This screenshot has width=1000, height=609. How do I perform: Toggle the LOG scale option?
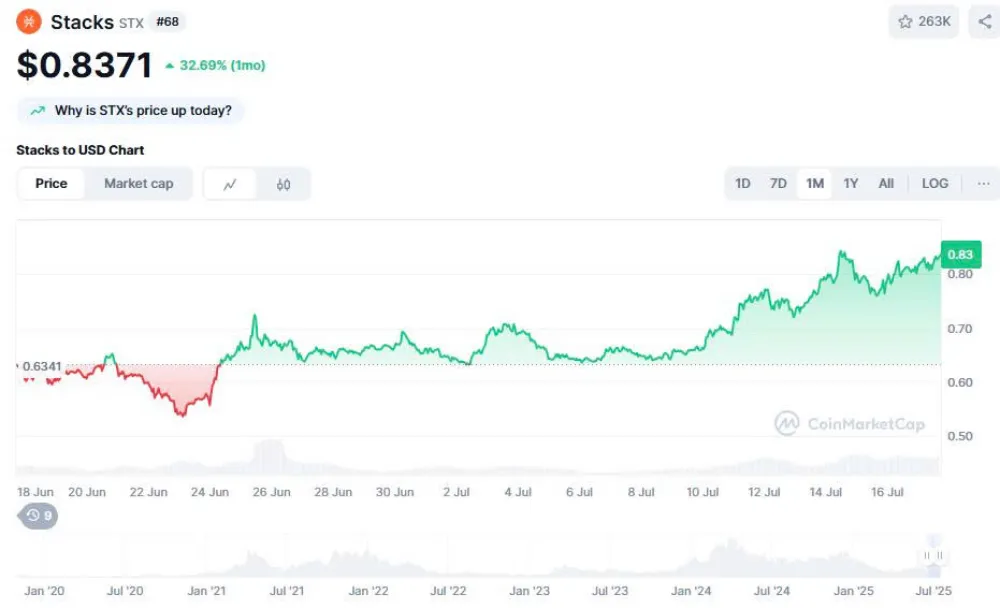coord(935,183)
